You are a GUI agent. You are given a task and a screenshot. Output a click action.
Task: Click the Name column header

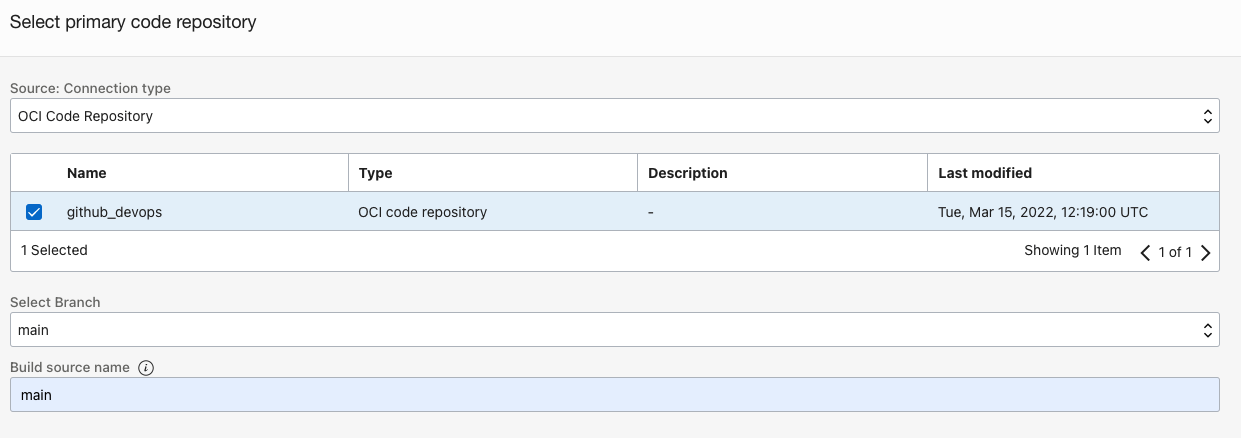[x=87, y=173]
